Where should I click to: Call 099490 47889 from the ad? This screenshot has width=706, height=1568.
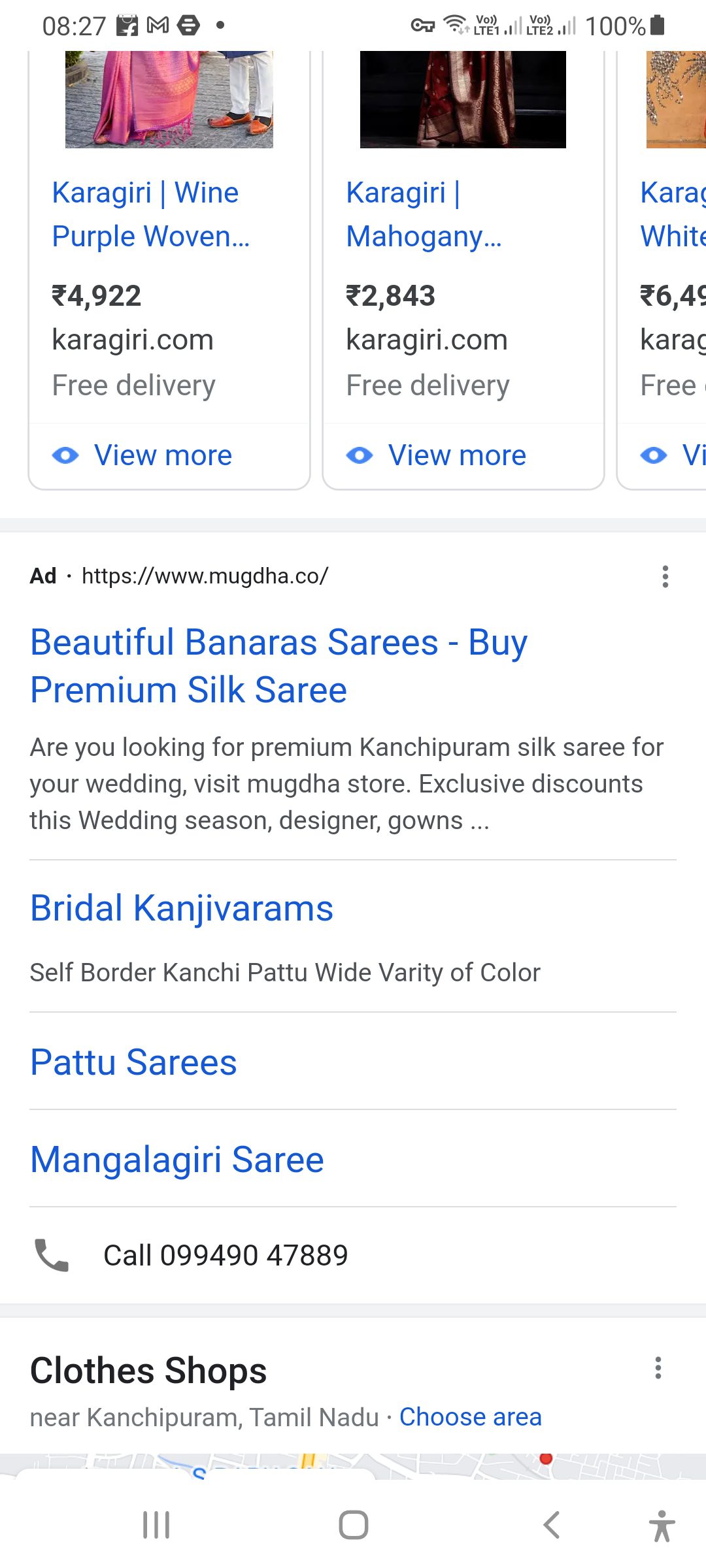click(x=226, y=1255)
